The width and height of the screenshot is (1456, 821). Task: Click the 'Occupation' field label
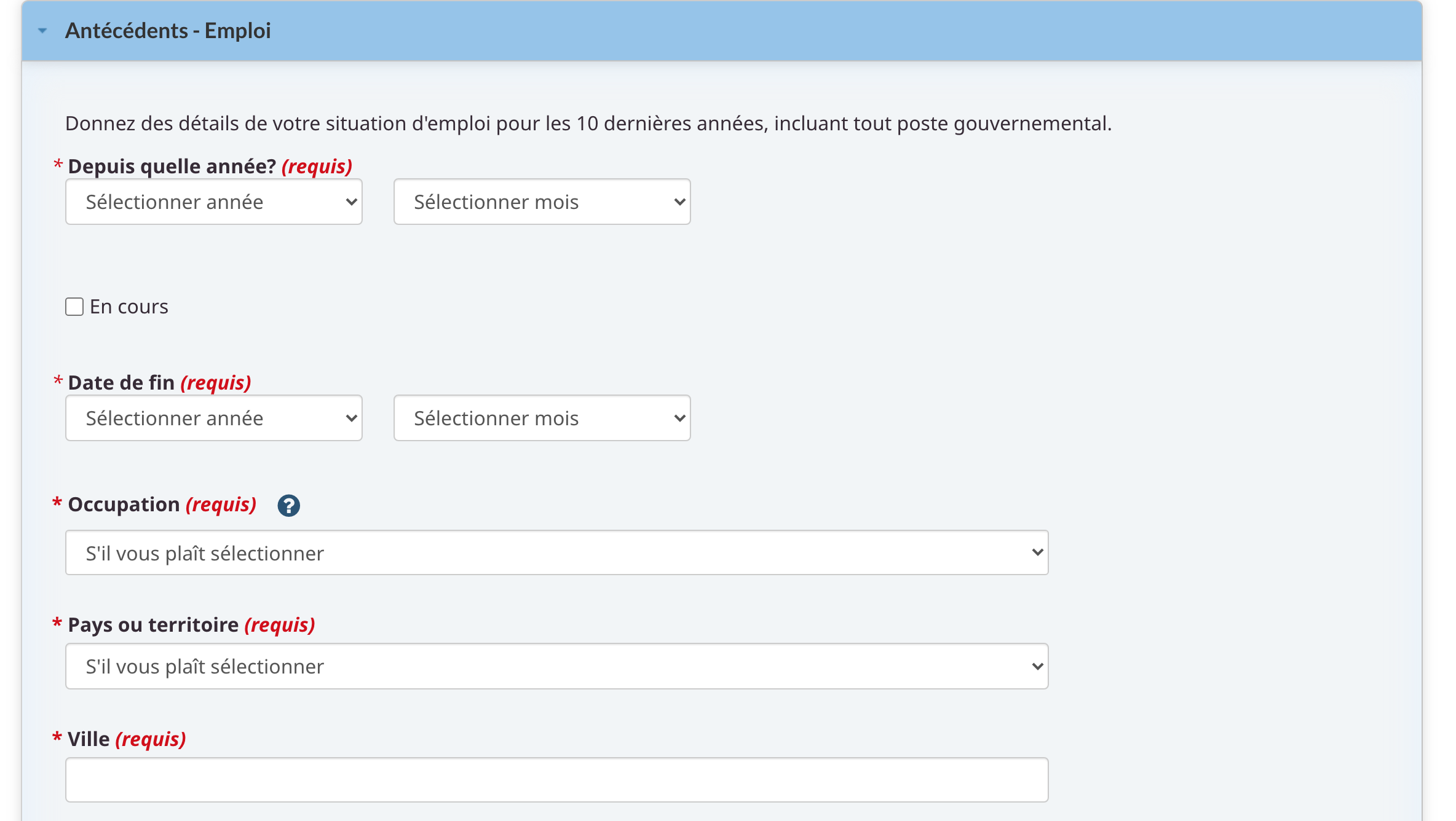tap(124, 505)
